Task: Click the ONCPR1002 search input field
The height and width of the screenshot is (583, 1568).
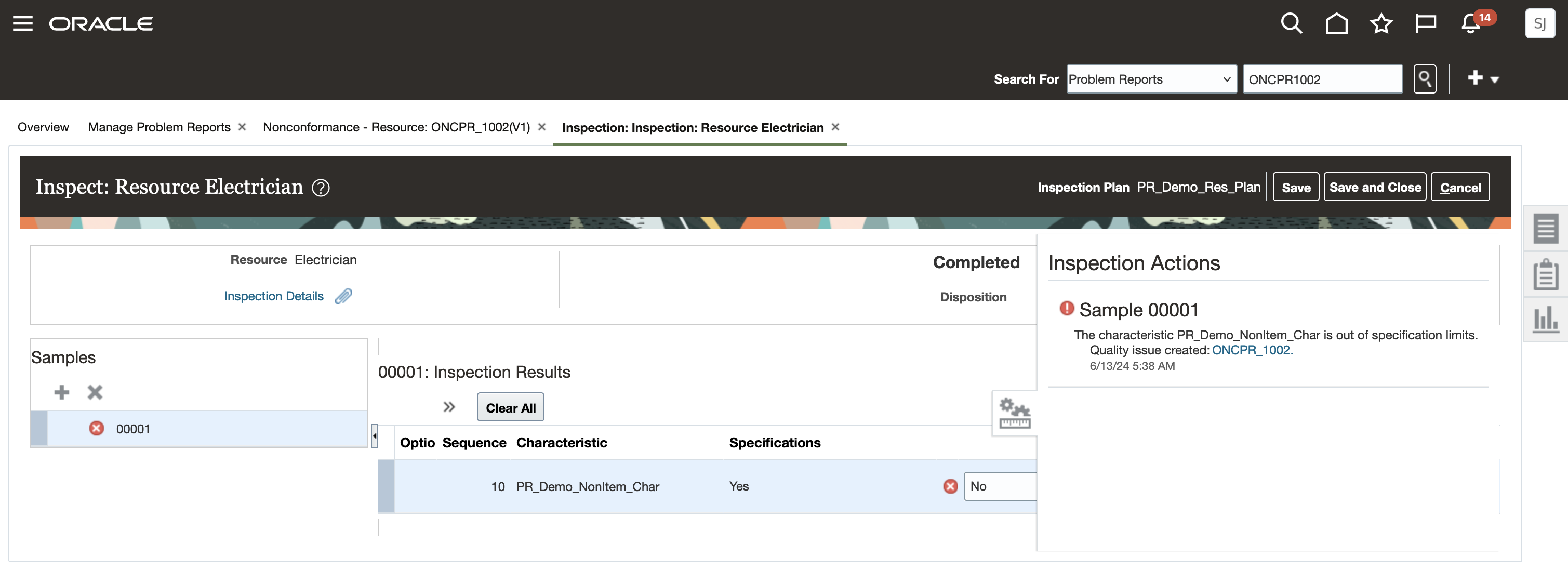Action: pos(1322,79)
